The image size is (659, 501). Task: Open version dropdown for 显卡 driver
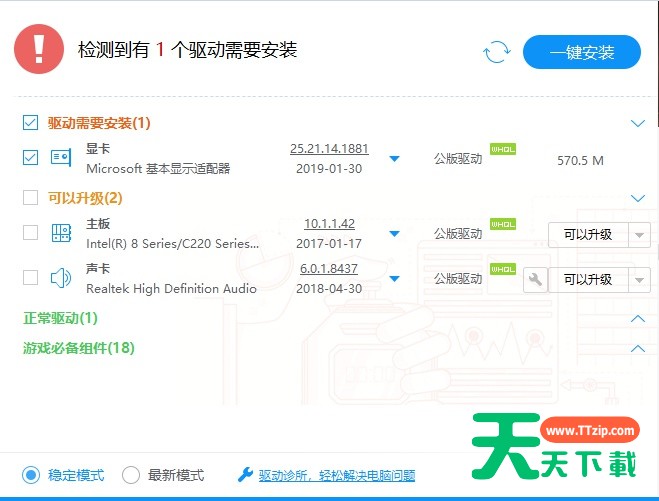[x=394, y=159]
